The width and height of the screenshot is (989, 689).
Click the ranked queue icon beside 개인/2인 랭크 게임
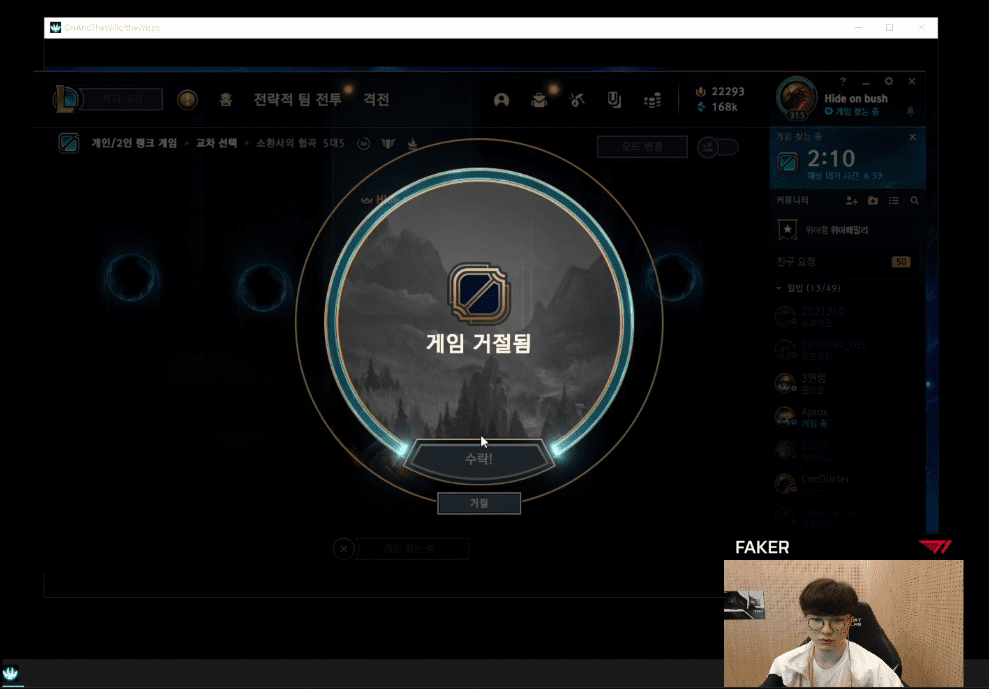click(68, 143)
